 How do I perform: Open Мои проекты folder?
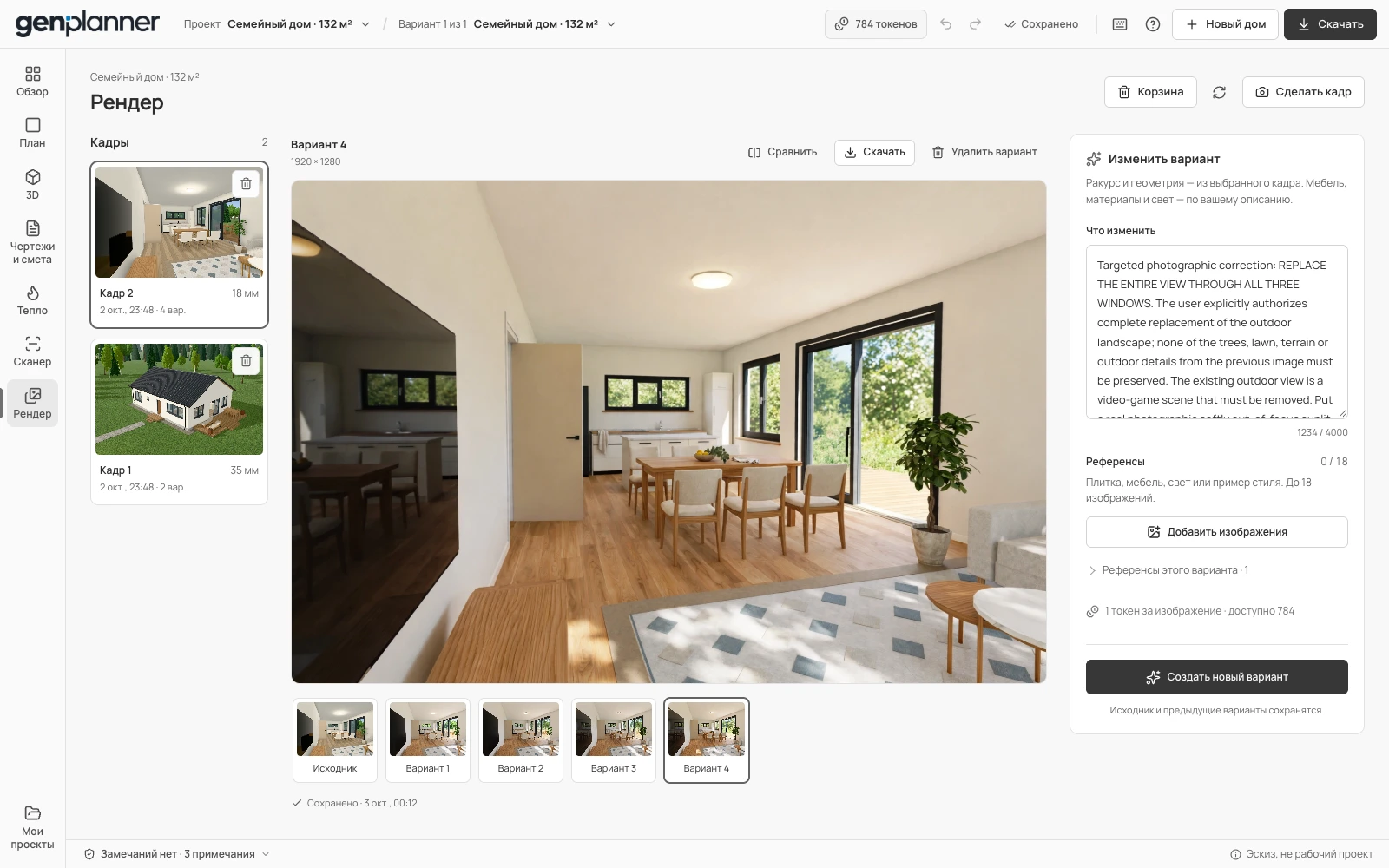[32, 827]
